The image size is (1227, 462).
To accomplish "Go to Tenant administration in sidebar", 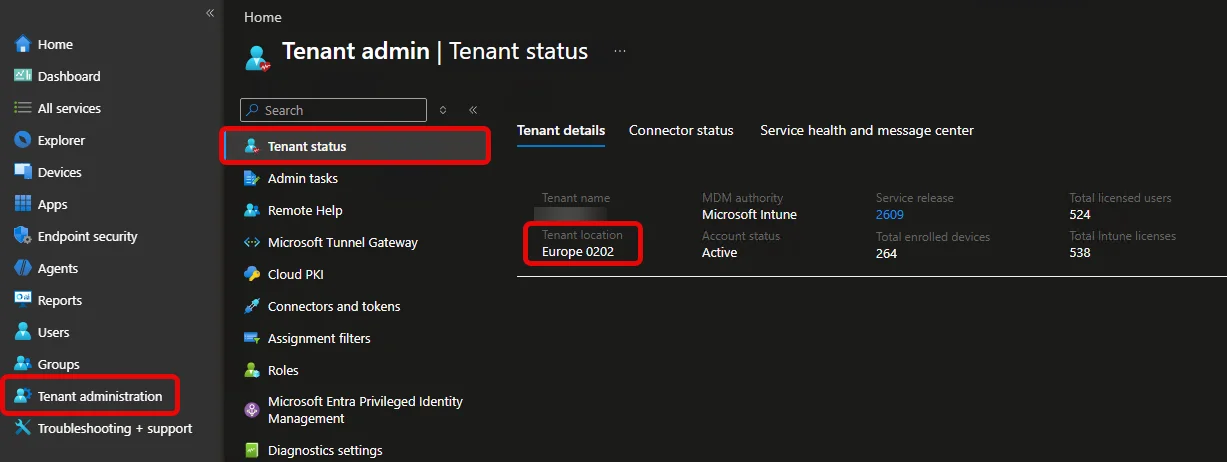I will tap(100, 396).
